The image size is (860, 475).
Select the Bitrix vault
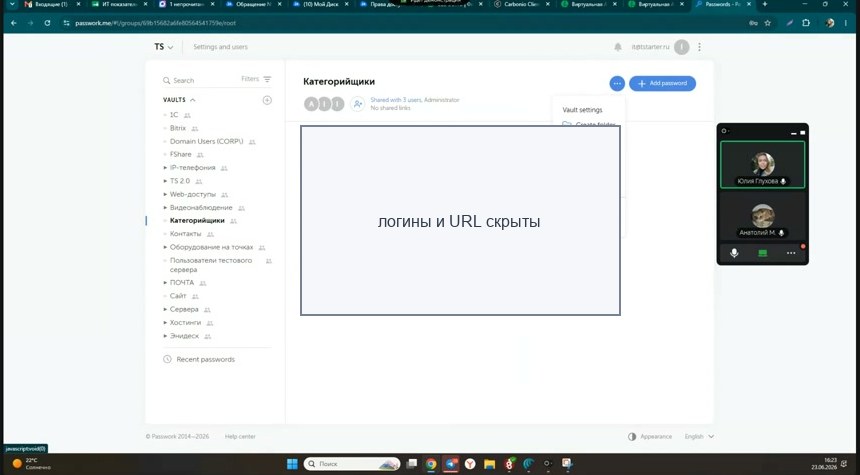click(x=178, y=128)
